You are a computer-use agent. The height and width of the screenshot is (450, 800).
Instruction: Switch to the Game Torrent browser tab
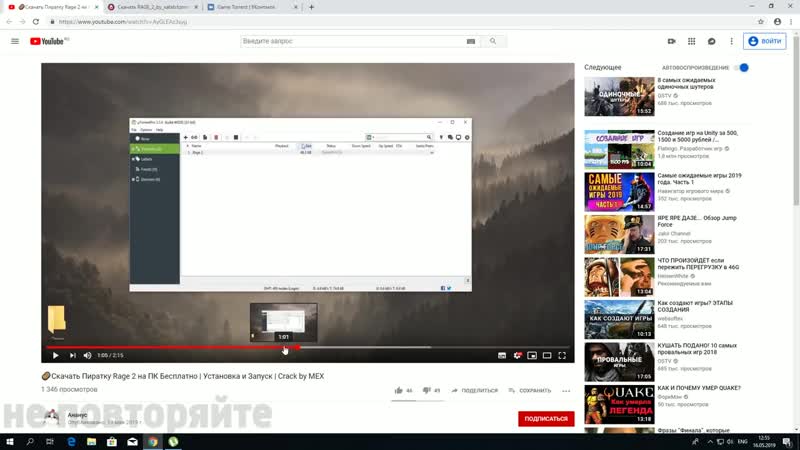[x=252, y=7]
